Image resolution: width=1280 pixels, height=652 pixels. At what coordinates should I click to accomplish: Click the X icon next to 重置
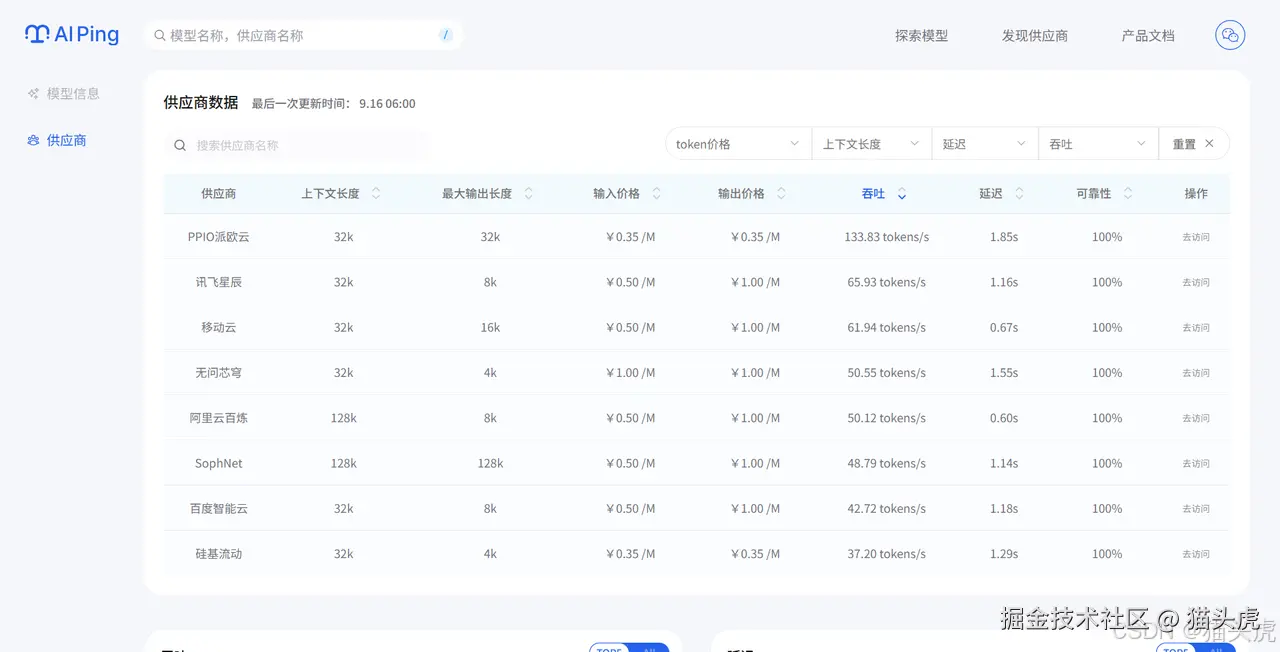pos(1210,143)
